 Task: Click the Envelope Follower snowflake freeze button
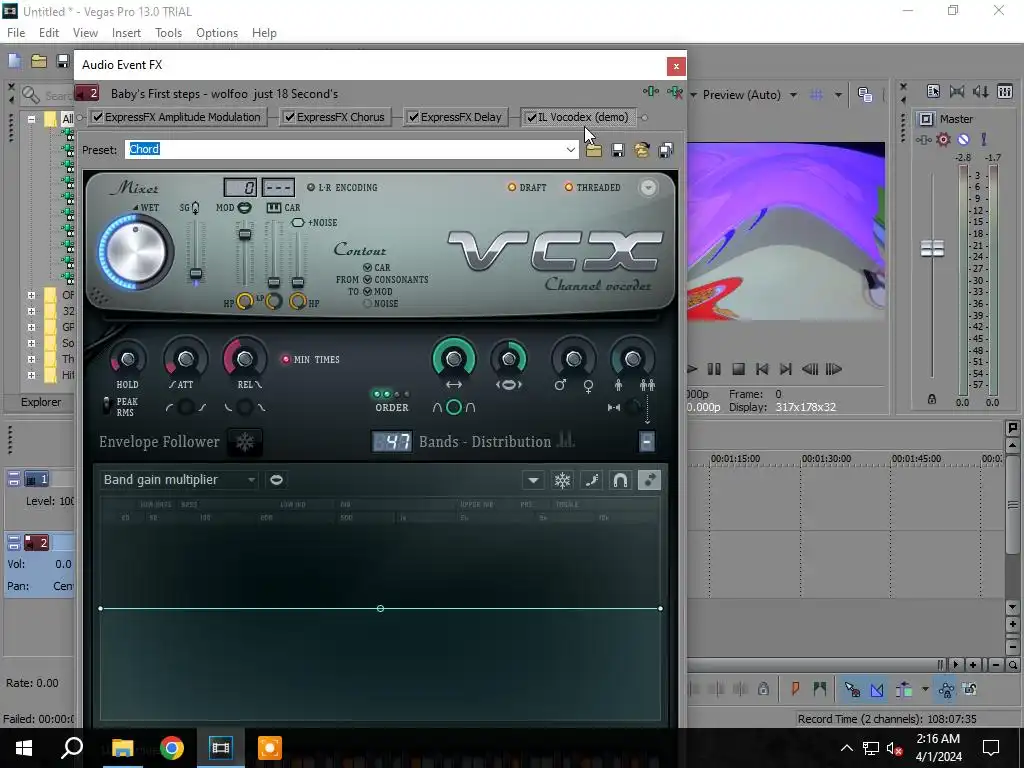[245, 442]
